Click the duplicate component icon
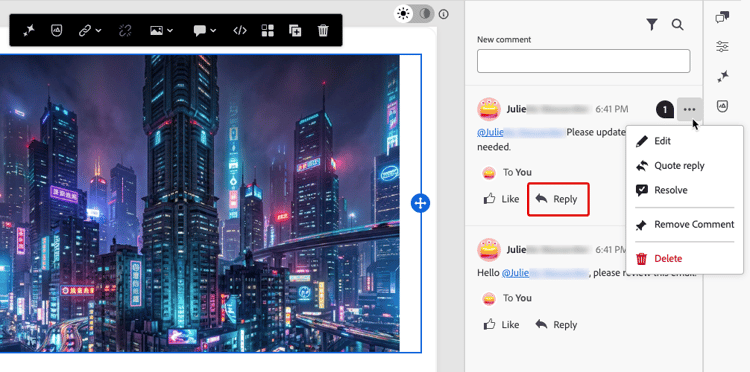This screenshot has height=372, width=750. click(x=295, y=31)
